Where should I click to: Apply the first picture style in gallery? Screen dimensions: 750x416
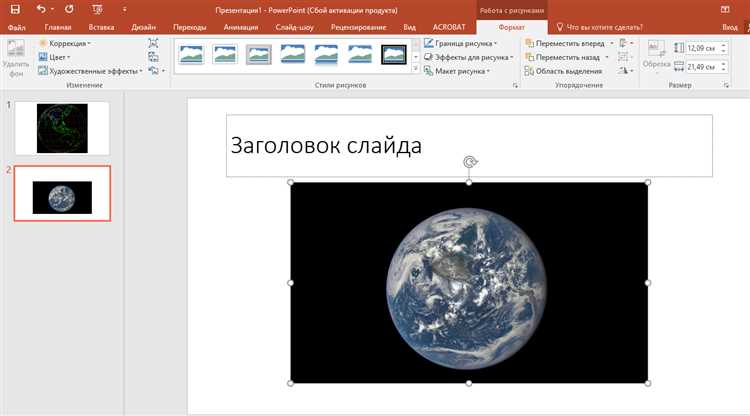(x=191, y=56)
